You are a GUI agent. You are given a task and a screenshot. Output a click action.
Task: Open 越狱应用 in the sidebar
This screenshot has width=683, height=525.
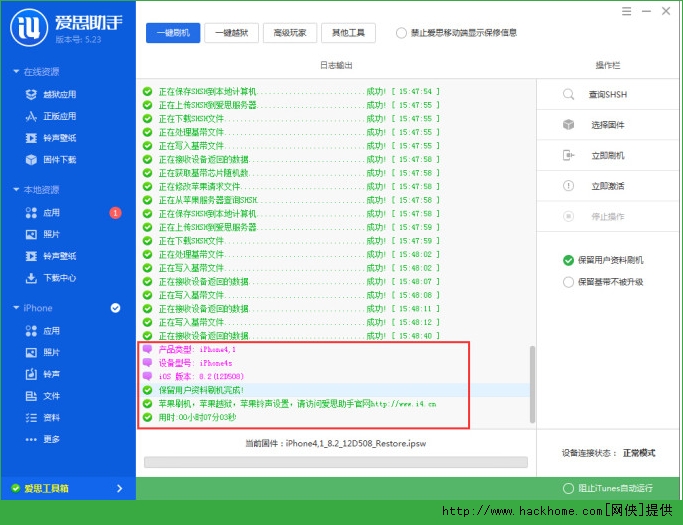[58, 94]
